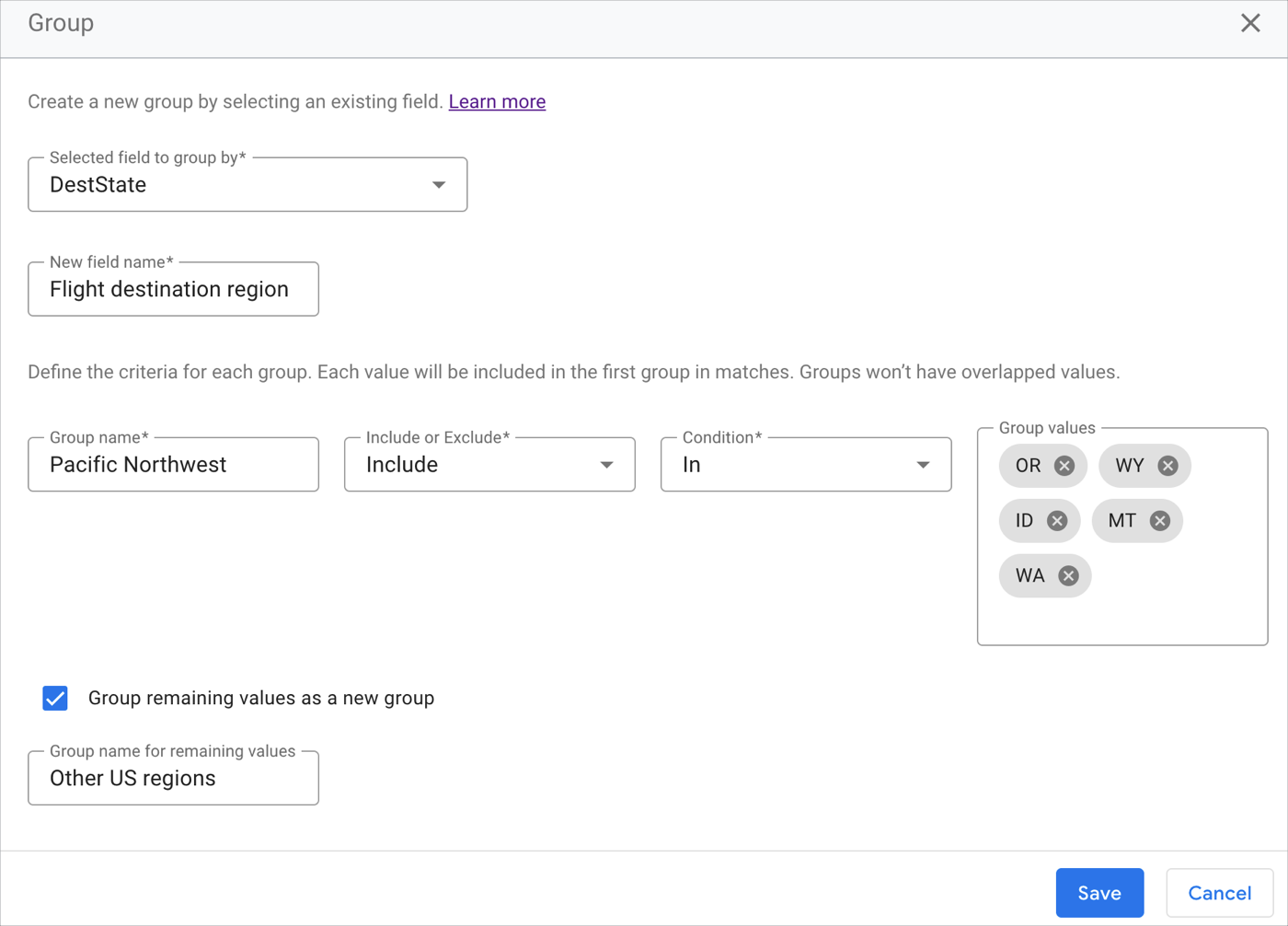Open the Condition dropdown showing In
The image size is (1288, 926).
tap(806, 465)
